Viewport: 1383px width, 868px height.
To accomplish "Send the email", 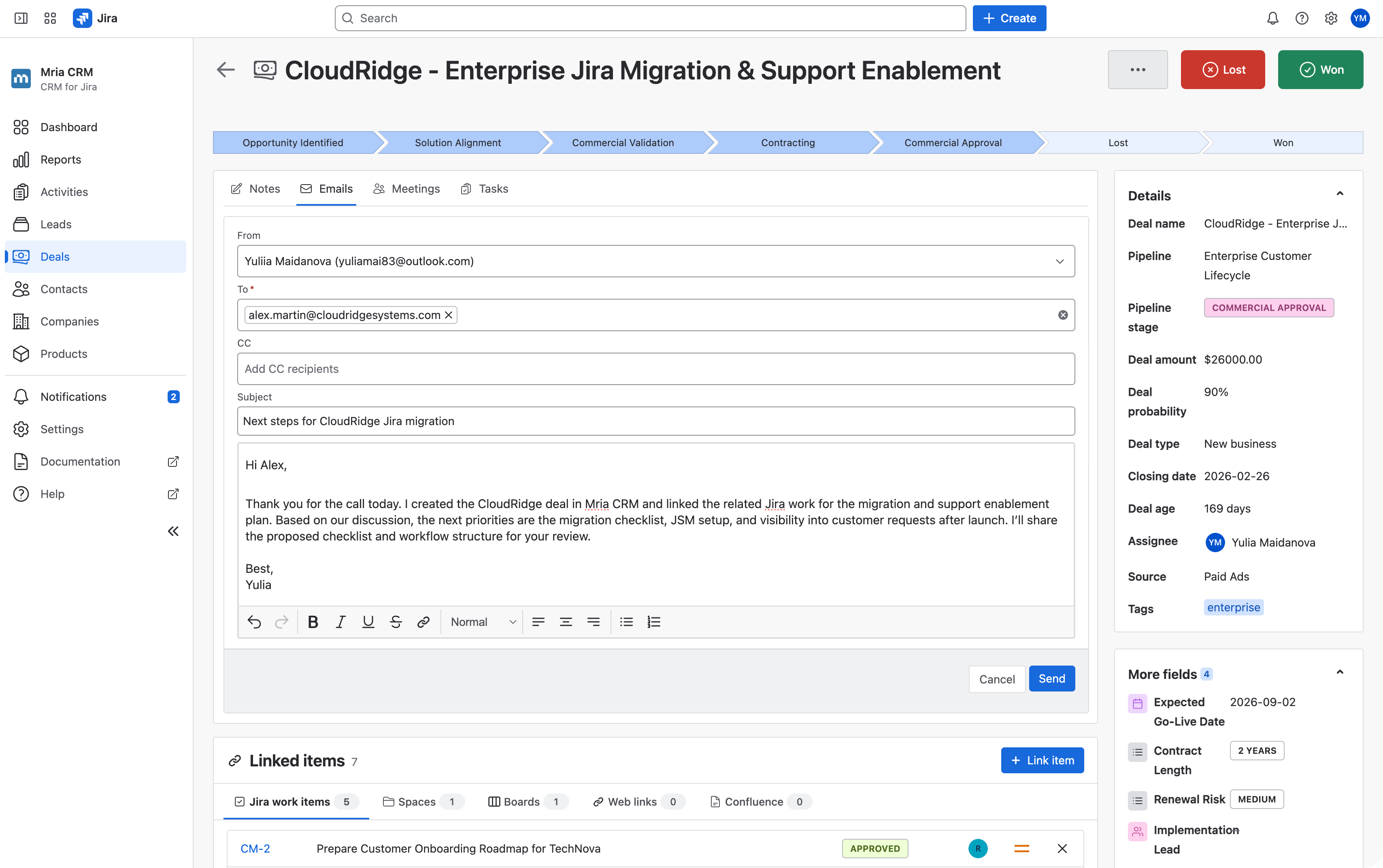I will pos(1051,679).
